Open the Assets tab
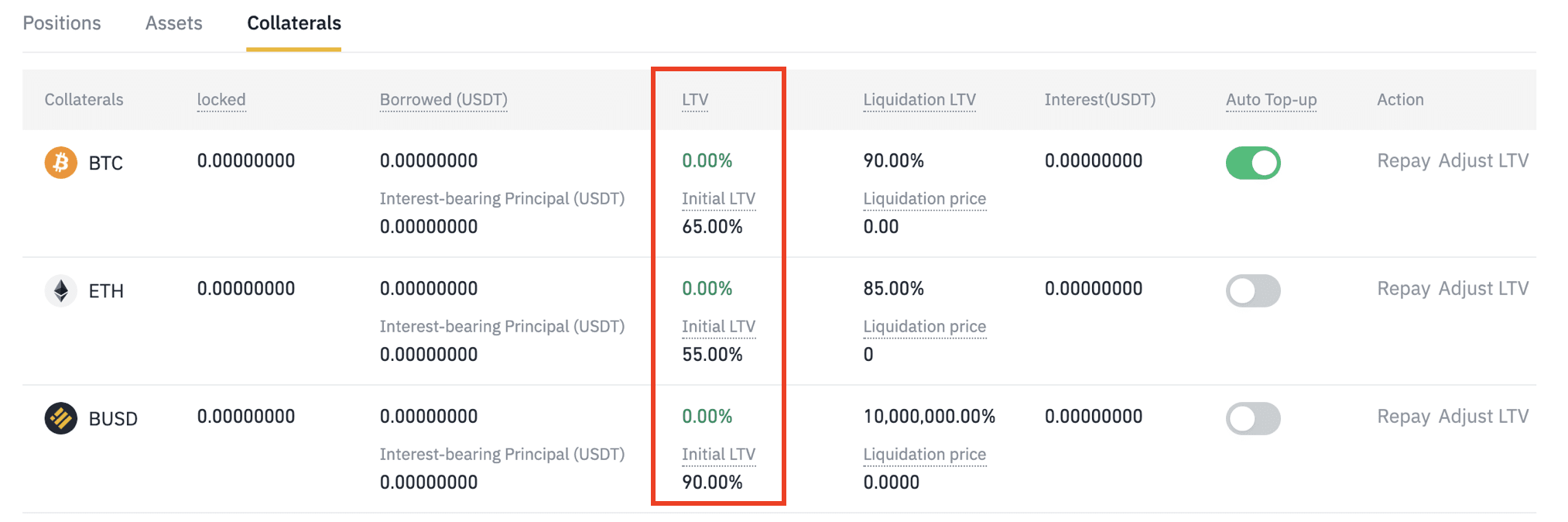The width and height of the screenshot is (1568, 522). pos(174,23)
